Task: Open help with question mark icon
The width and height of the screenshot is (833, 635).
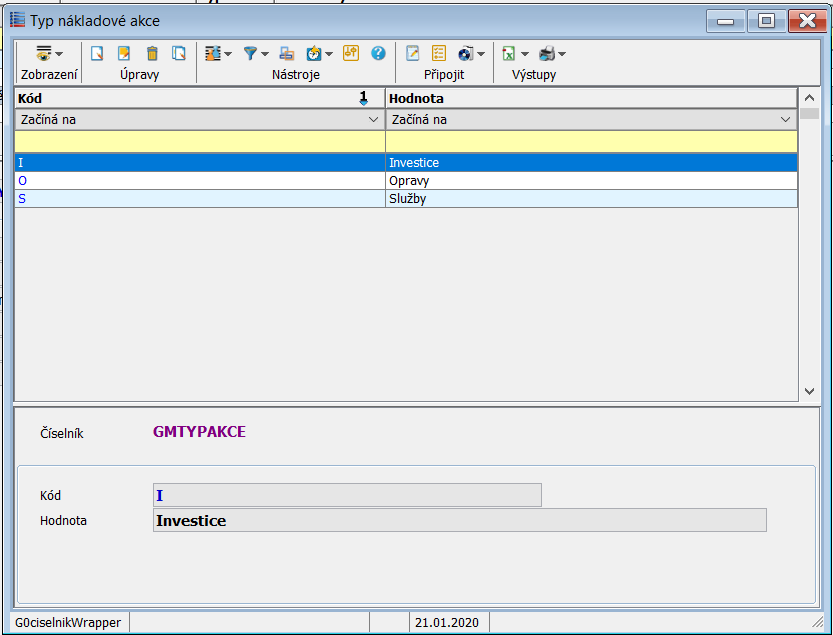Action: [x=378, y=54]
